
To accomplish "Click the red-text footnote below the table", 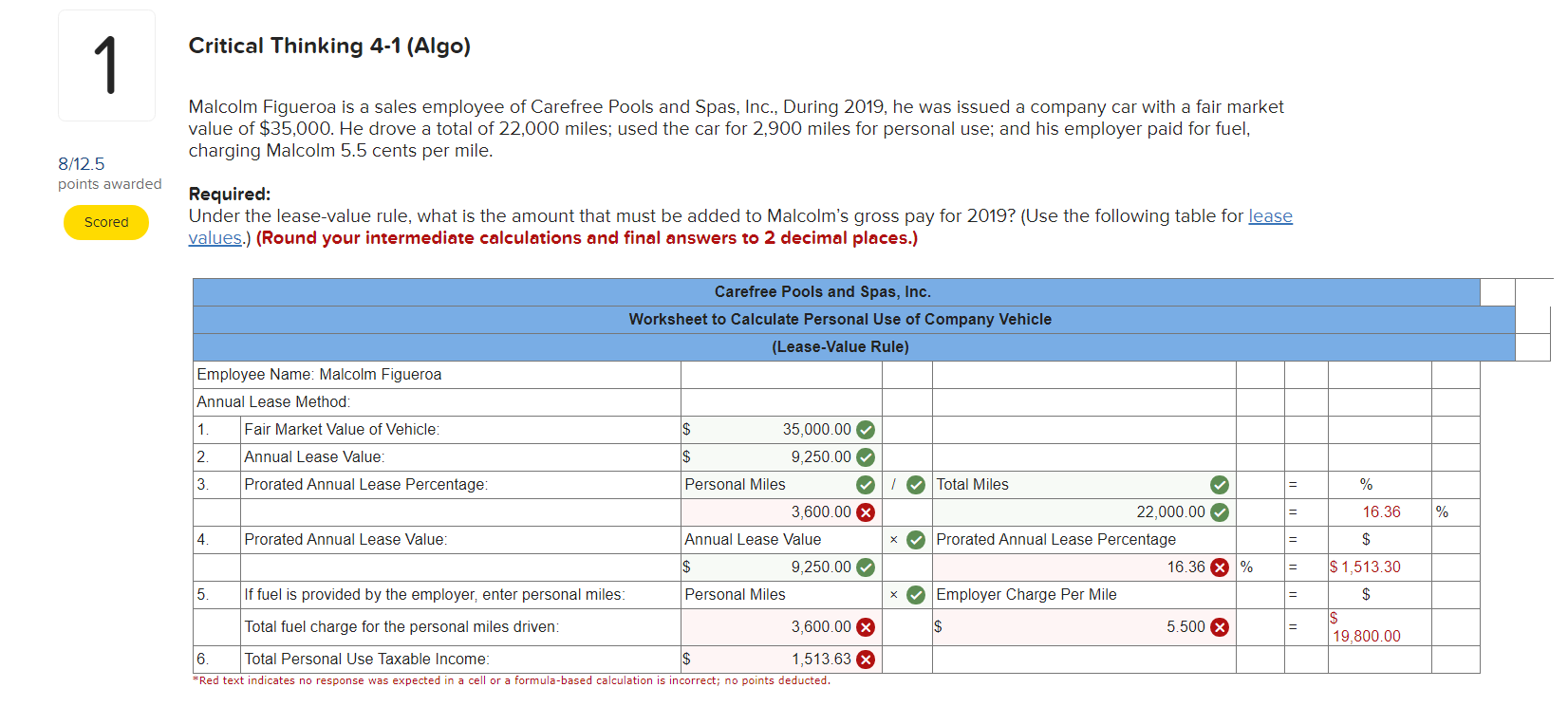I will coord(512,680).
